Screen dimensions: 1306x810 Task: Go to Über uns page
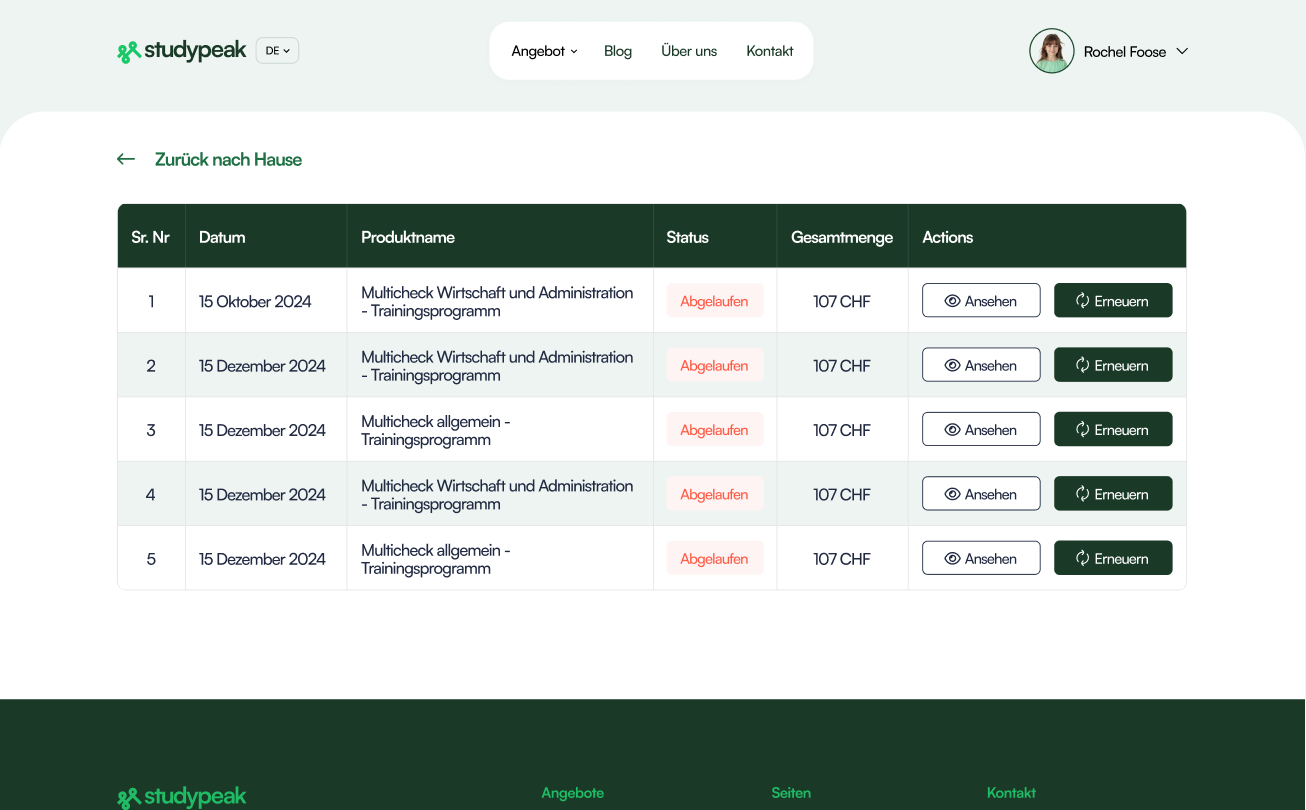click(x=689, y=51)
